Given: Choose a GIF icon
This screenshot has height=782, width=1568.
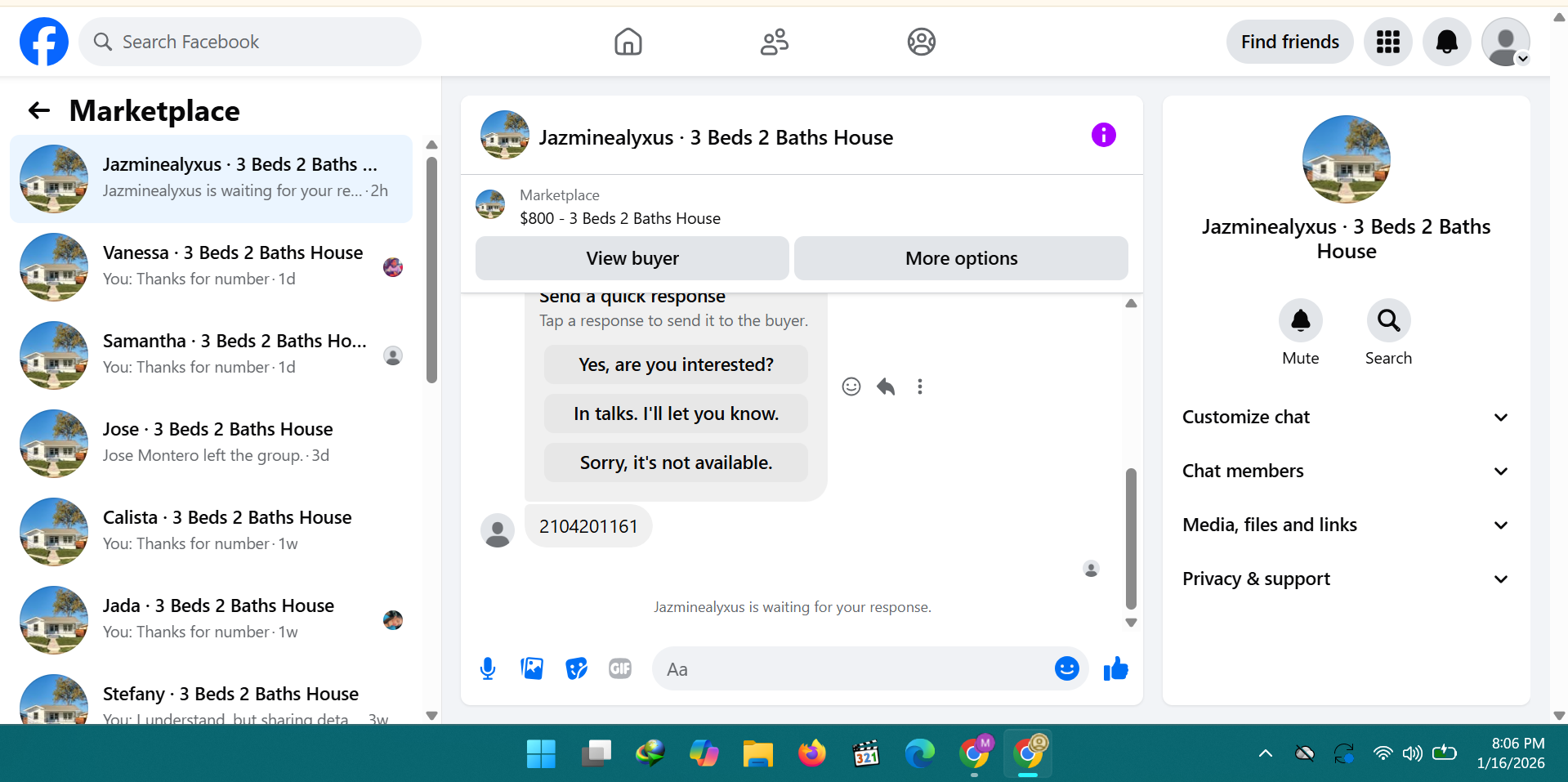Looking at the screenshot, I should (x=620, y=669).
